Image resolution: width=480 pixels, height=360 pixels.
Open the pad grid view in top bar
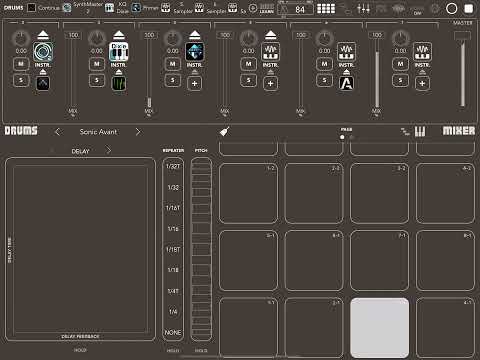tap(326, 8)
